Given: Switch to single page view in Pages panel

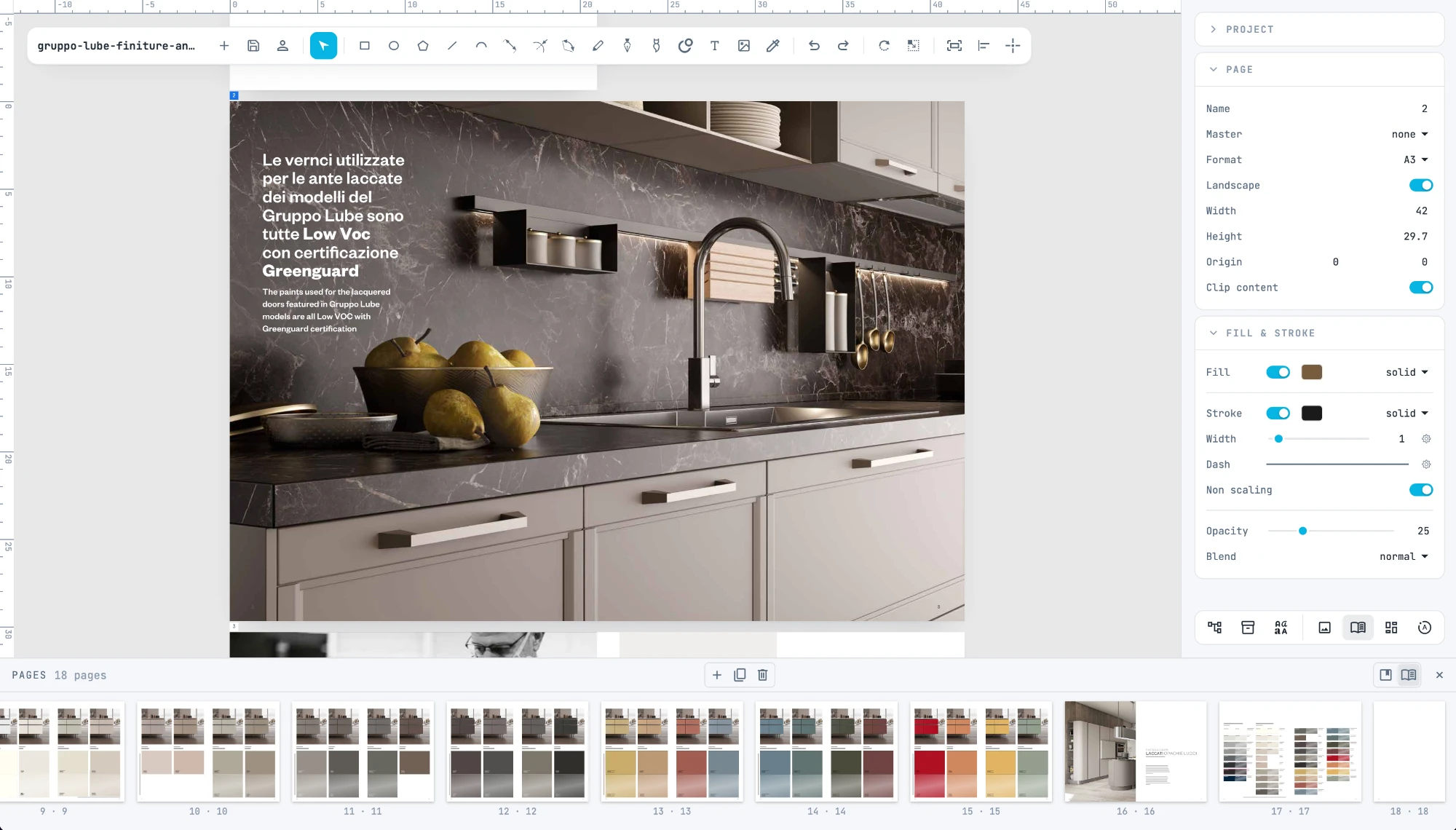Looking at the screenshot, I should [1386, 675].
